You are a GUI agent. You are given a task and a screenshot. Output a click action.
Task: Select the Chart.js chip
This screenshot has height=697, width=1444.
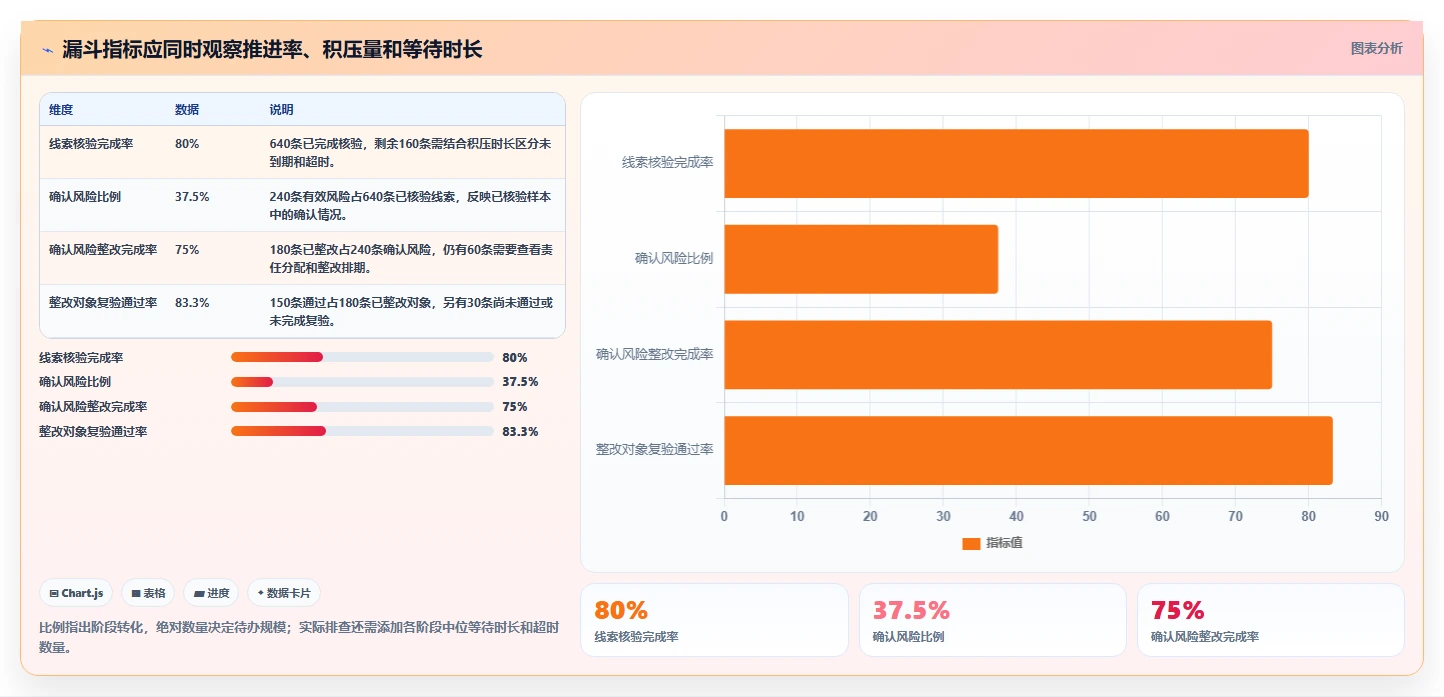pyautogui.click(x=77, y=593)
